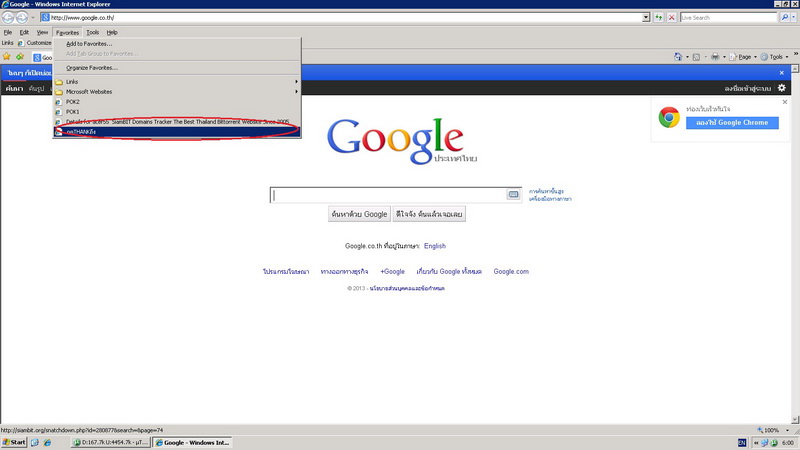
Task: Open the +Google link
Action: (392, 271)
